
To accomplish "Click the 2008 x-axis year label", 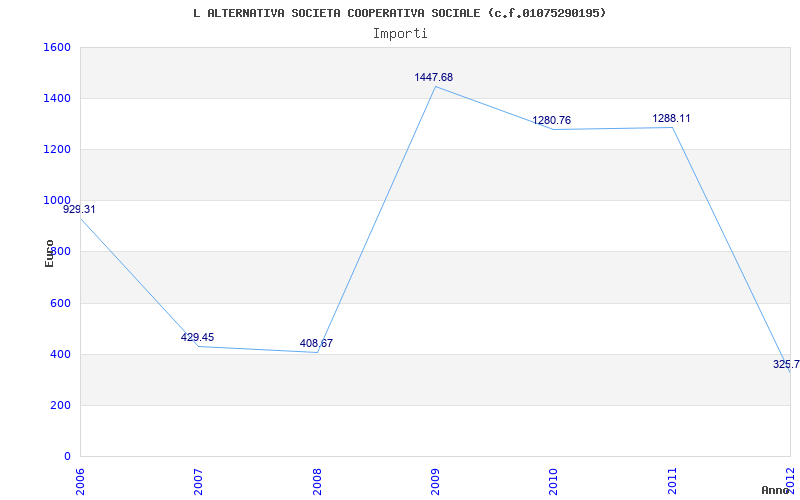I will 317,480.
